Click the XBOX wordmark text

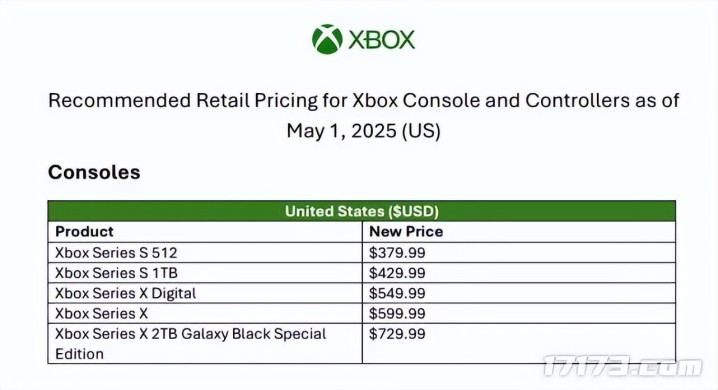pyautogui.click(x=381, y=40)
